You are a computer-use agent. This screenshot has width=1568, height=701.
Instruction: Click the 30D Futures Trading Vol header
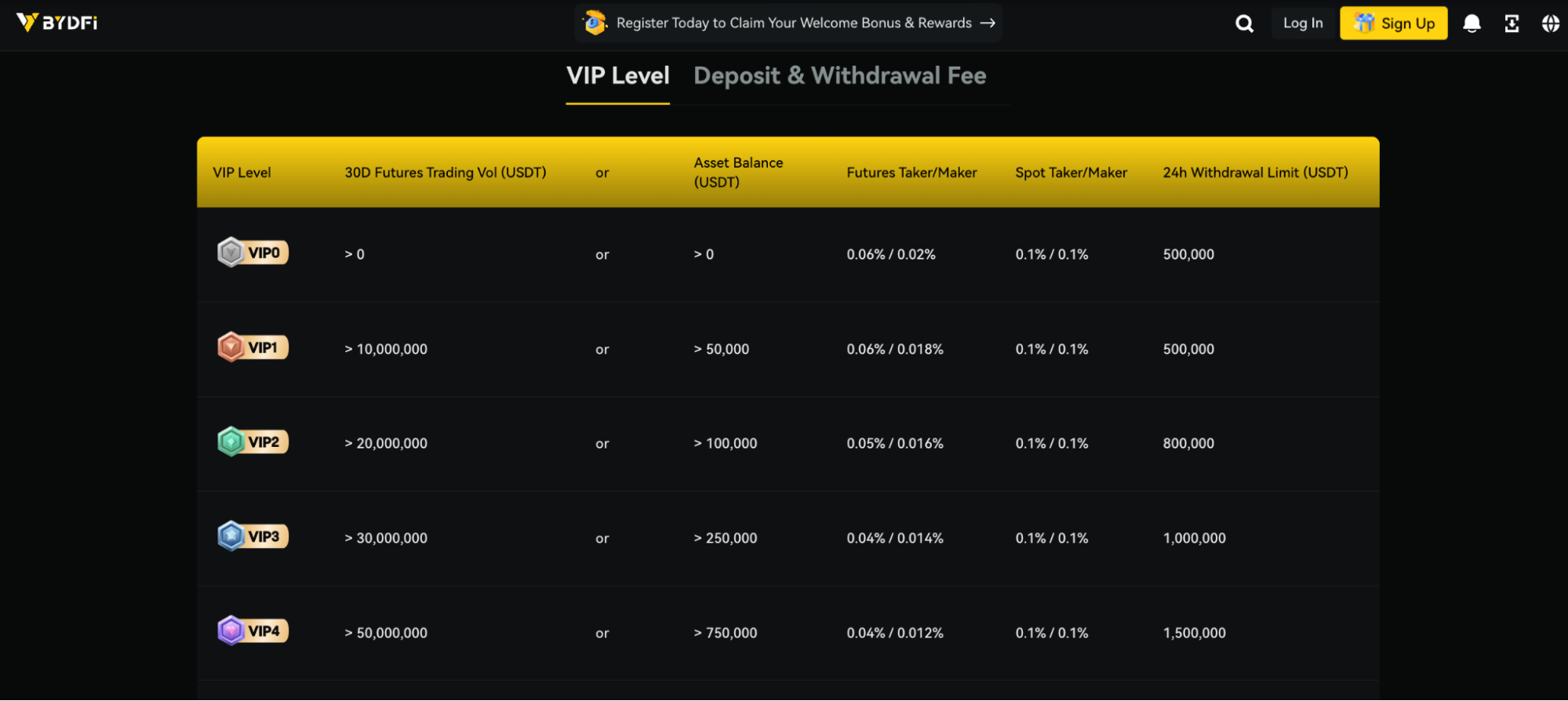click(x=445, y=173)
